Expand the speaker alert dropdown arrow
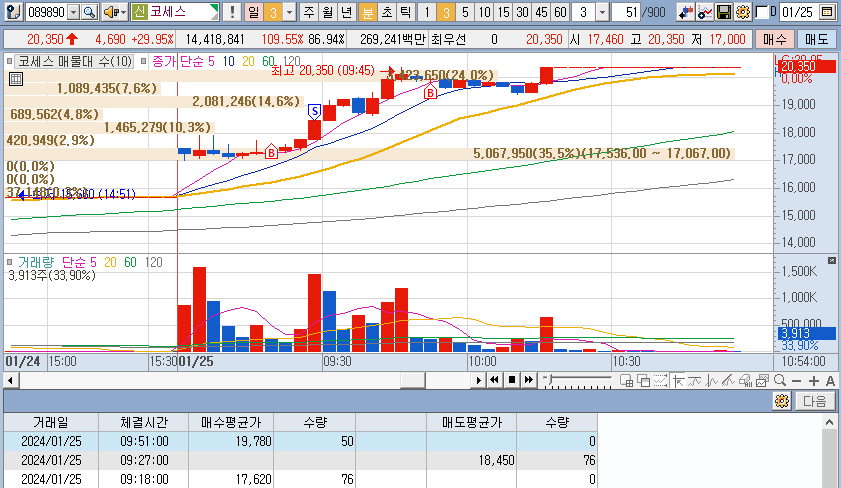The height and width of the screenshot is (488, 841). pos(124,12)
